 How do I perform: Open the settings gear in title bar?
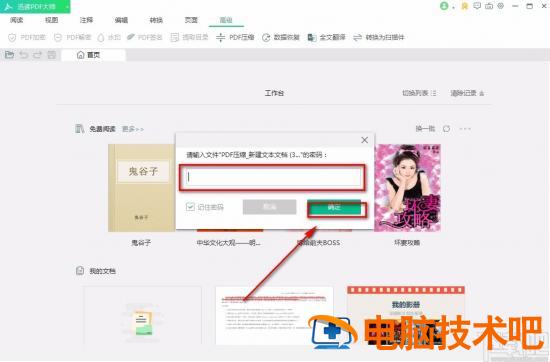501,6
